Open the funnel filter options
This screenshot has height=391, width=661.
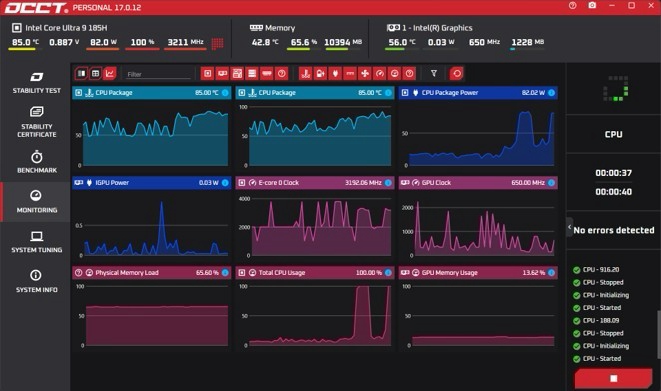point(434,74)
